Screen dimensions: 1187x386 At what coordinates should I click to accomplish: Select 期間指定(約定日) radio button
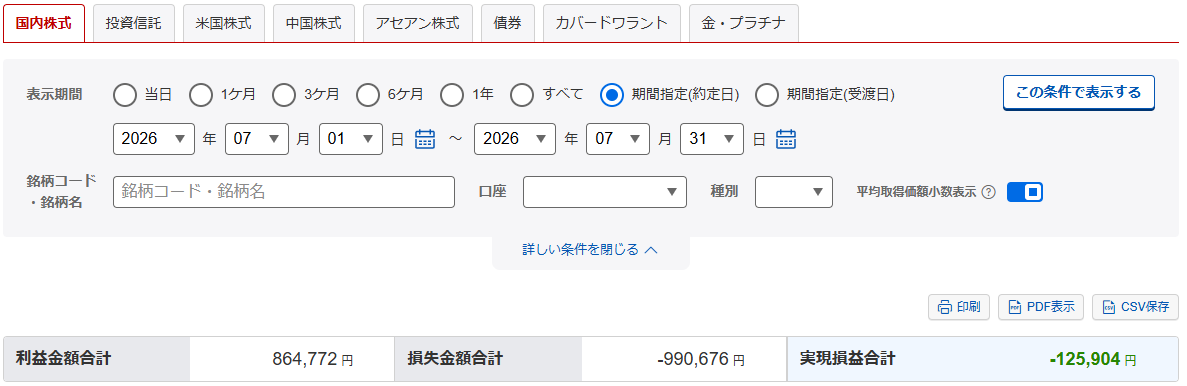[612, 95]
